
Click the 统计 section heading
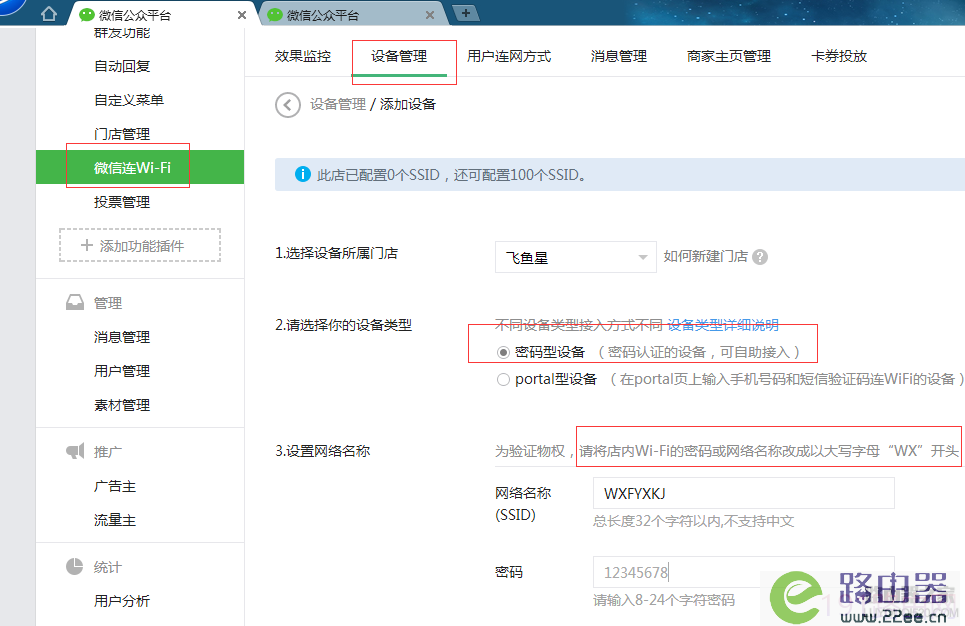[108, 566]
